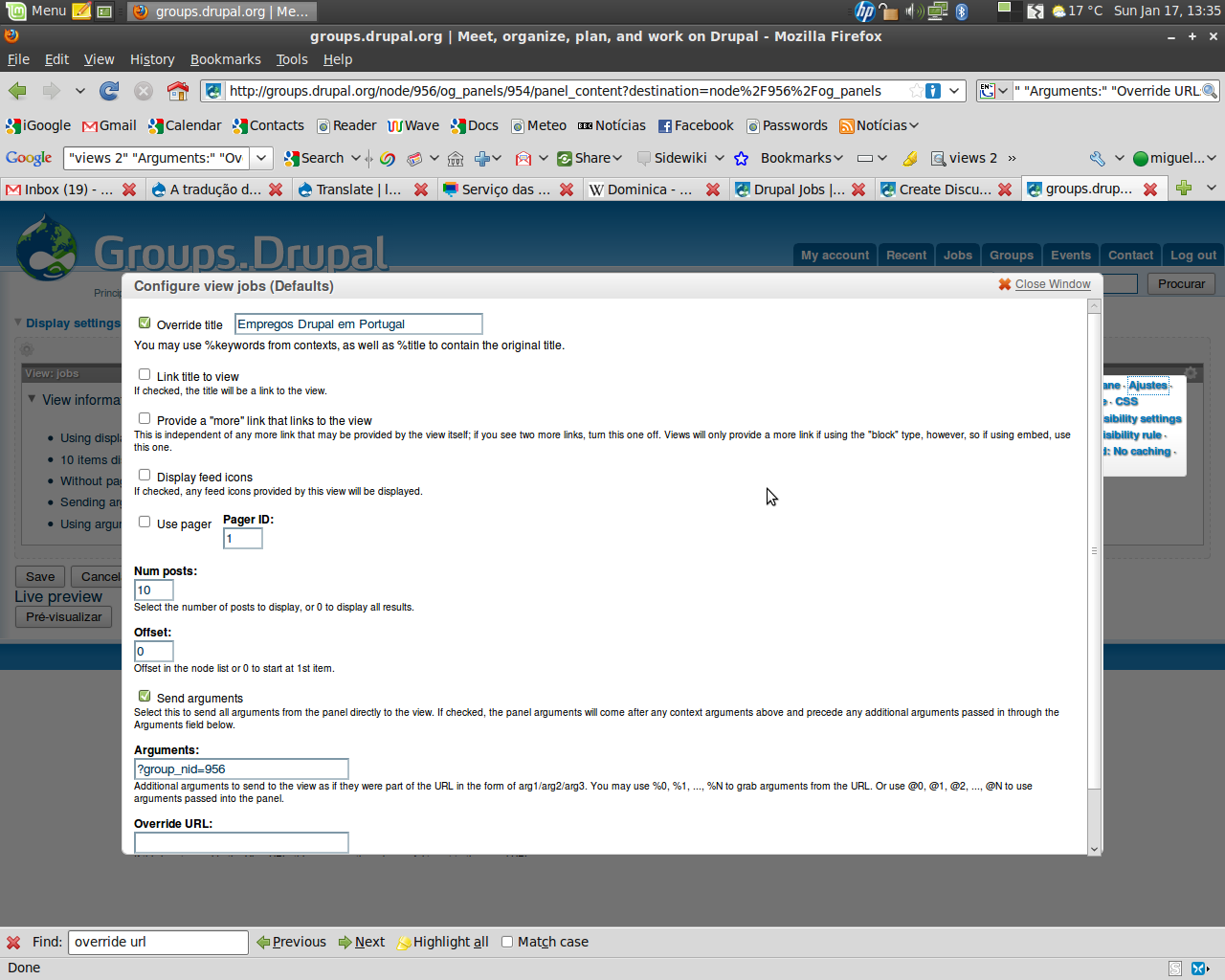Close the Inbox (19) tab
Image resolution: width=1225 pixels, height=980 pixels.
click(x=129, y=189)
